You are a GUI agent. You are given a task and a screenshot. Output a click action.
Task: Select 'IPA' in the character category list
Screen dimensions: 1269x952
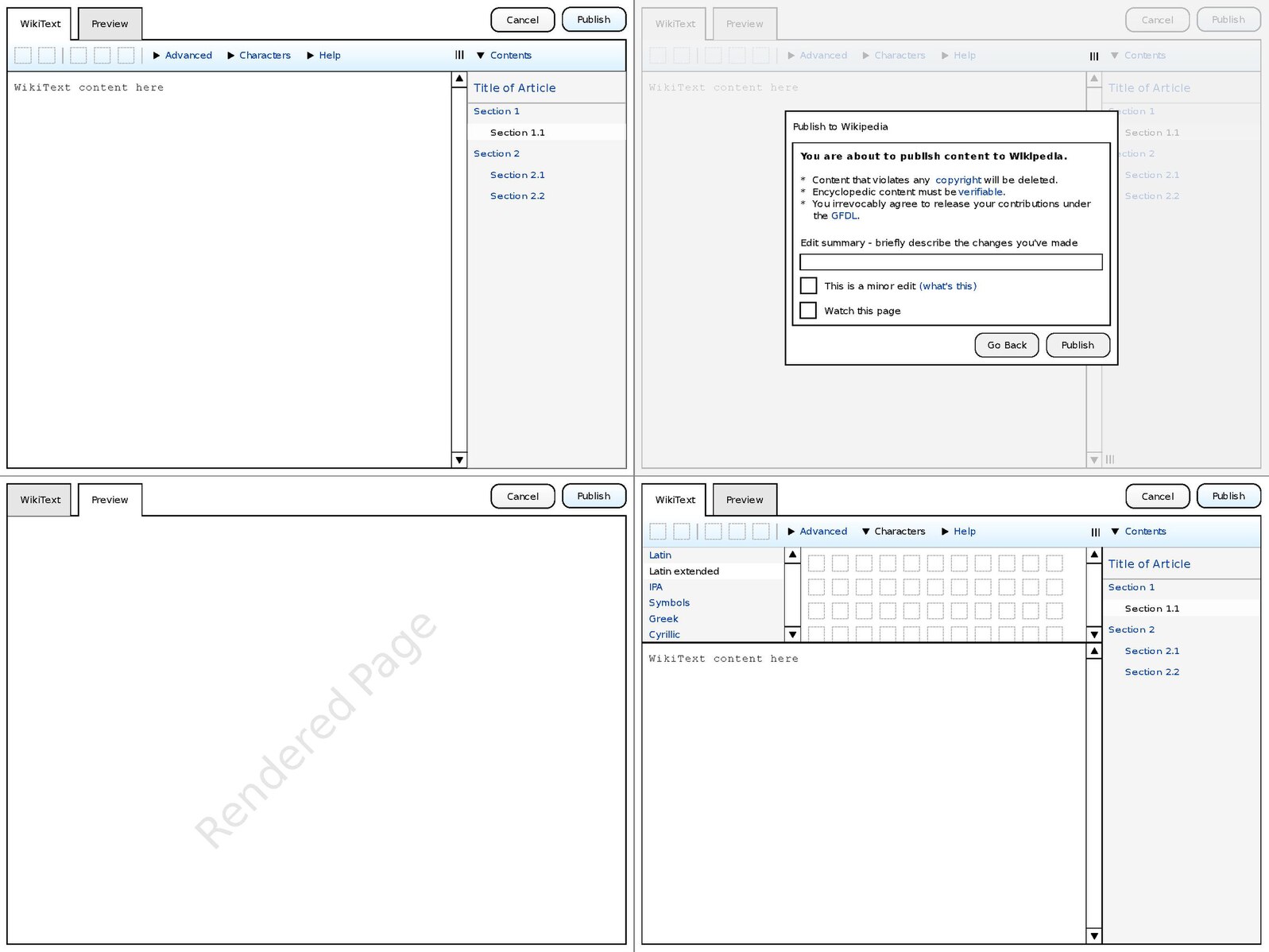tap(714, 586)
